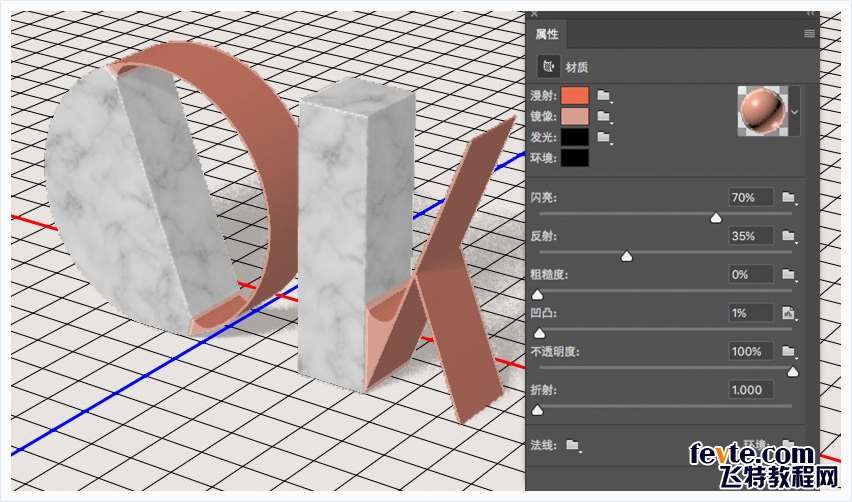The image size is (852, 502).
Task: Click the 折射 refraction value field
Action: click(751, 390)
